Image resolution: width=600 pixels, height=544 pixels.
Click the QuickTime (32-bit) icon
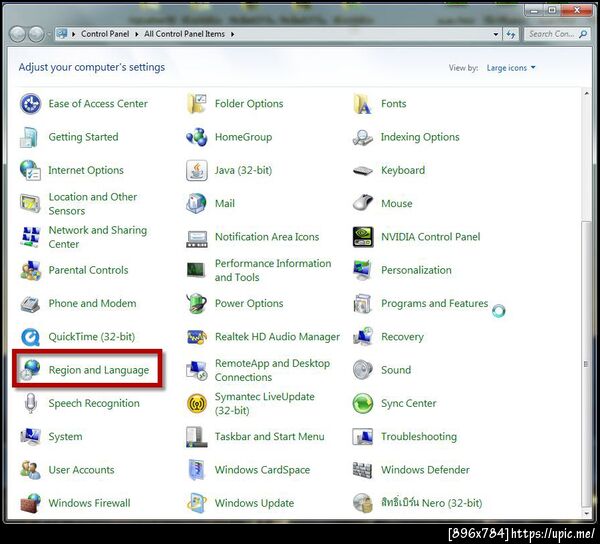point(30,337)
